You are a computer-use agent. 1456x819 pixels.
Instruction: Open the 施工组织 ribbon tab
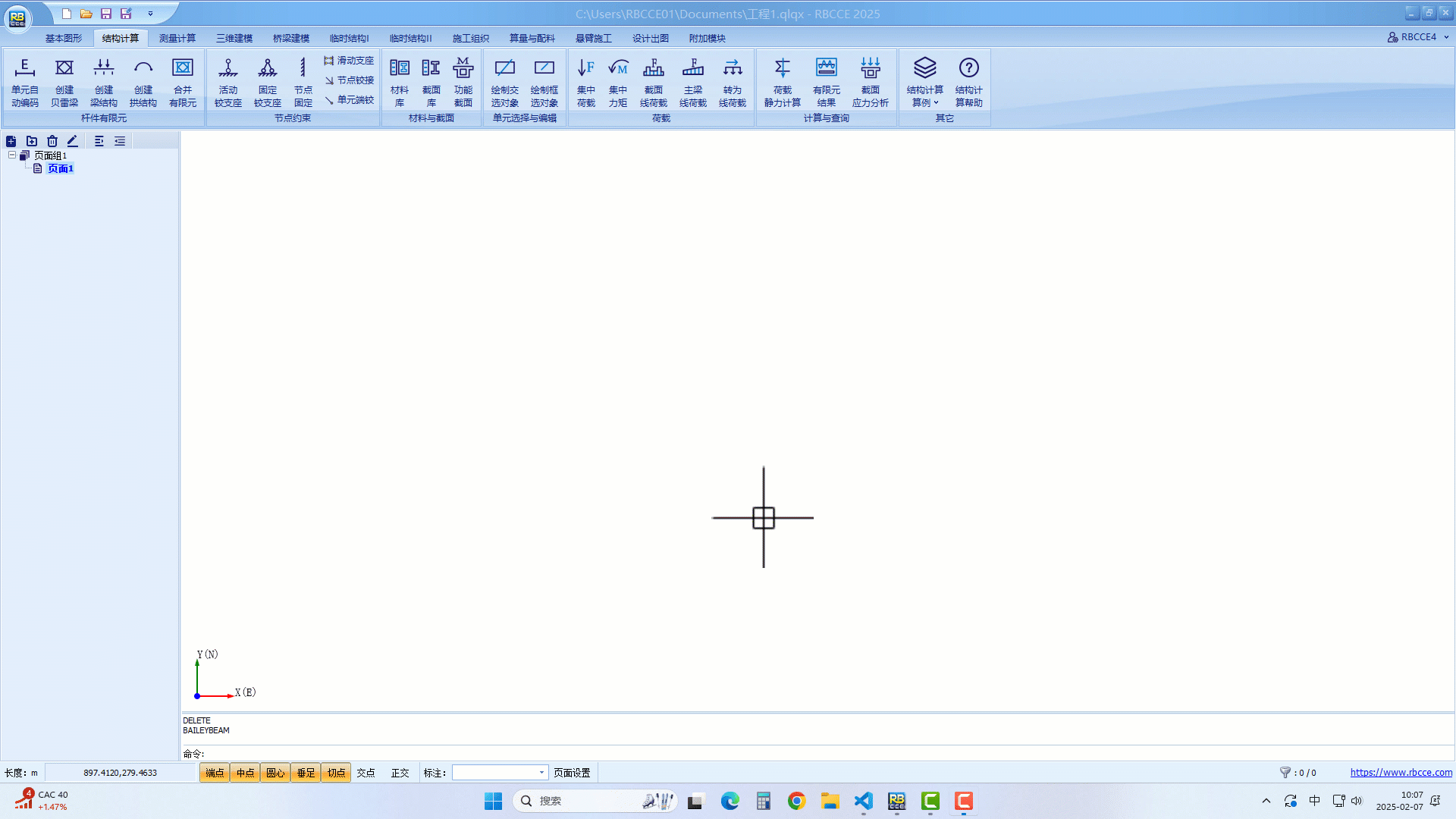click(470, 38)
